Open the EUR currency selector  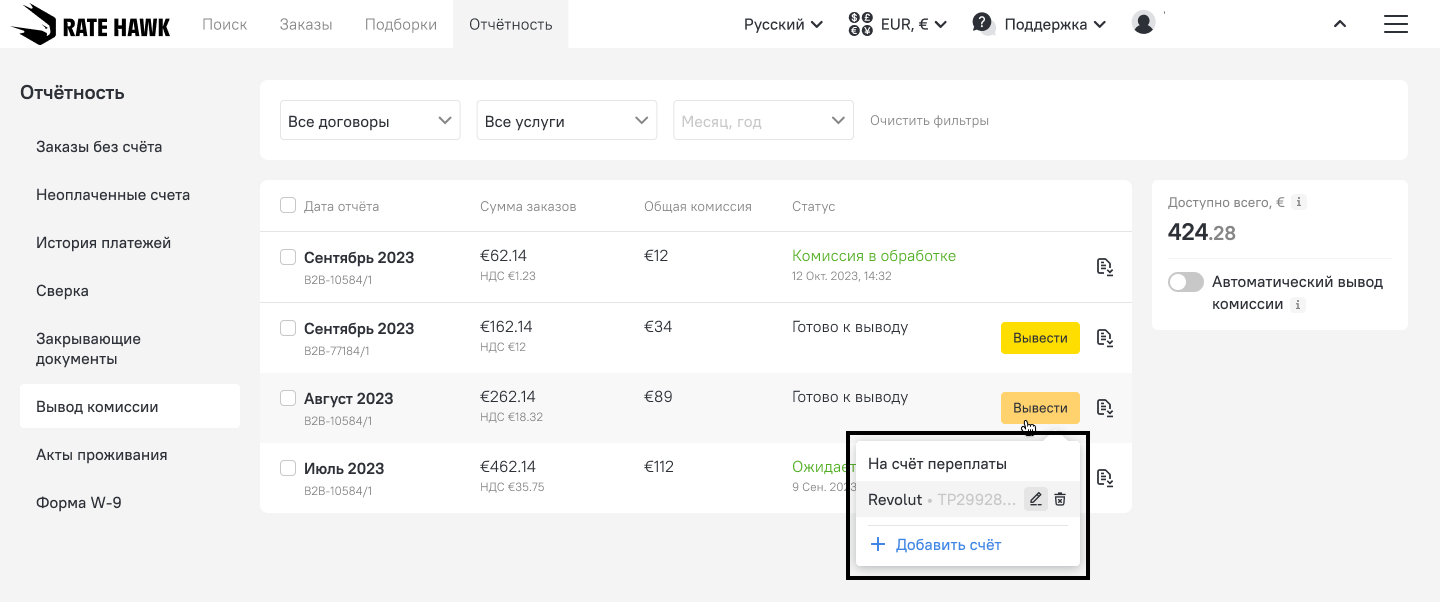tap(897, 24)
